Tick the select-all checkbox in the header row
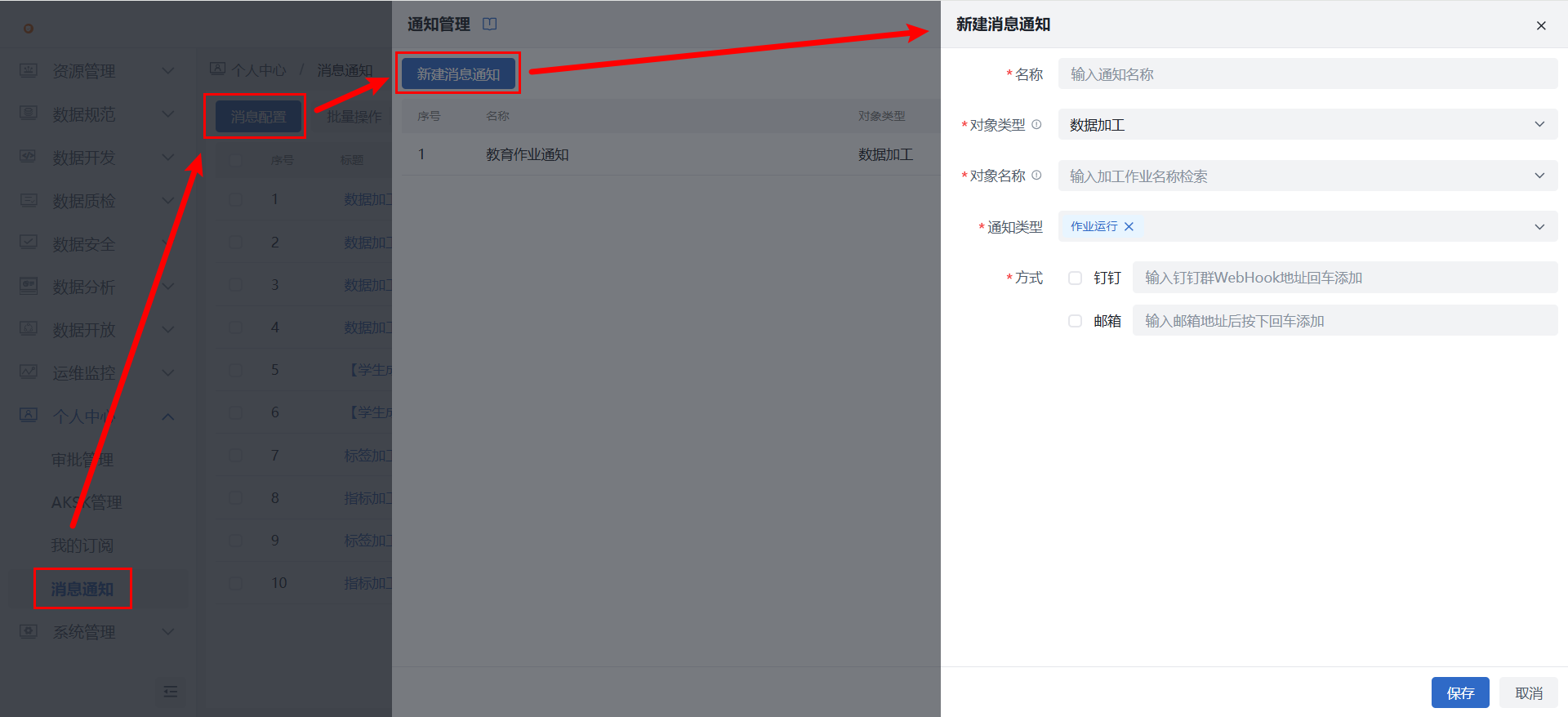Image resolution: width=1568 pixels, height=717 pixels. (x=235, y=160)
